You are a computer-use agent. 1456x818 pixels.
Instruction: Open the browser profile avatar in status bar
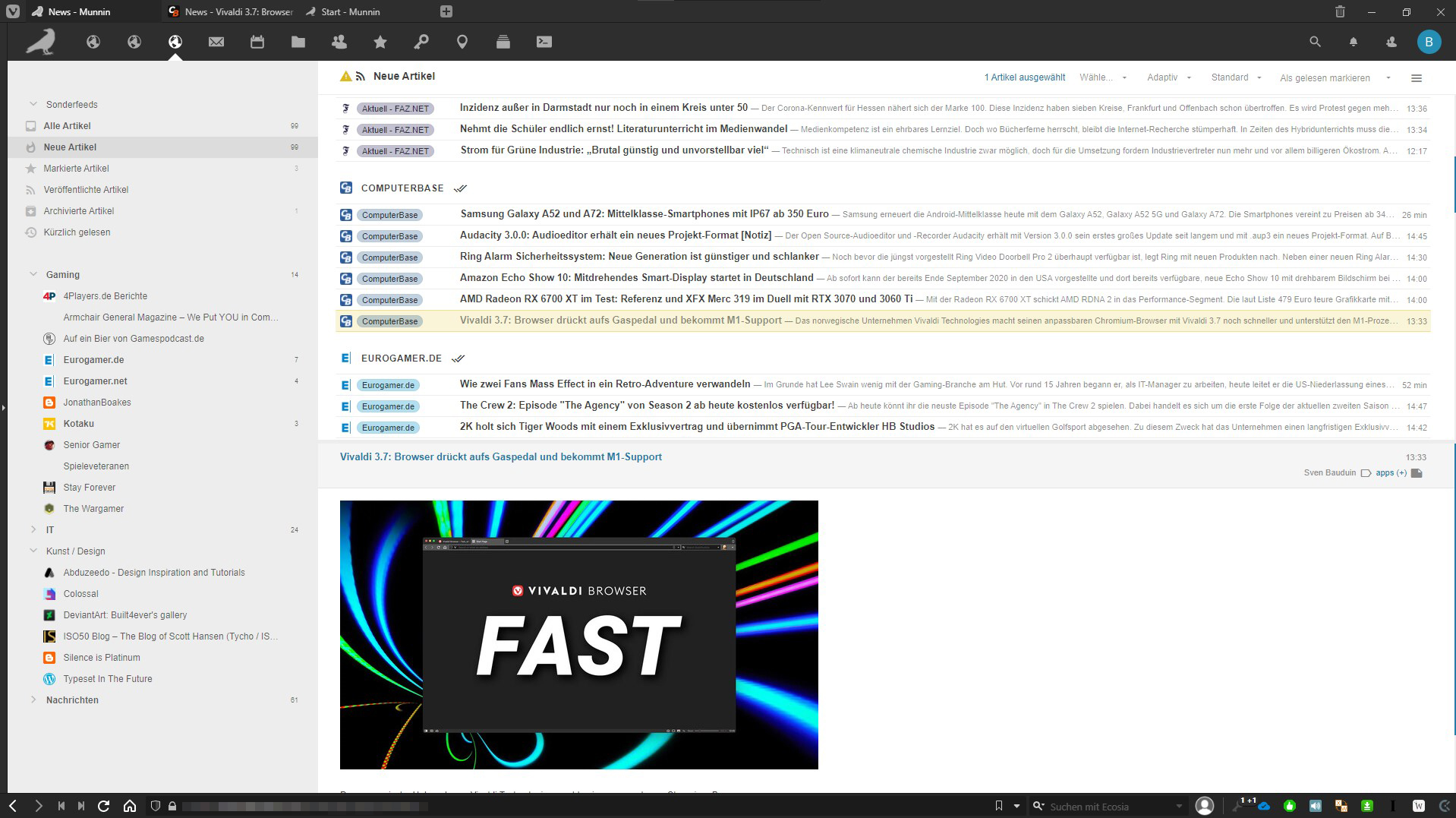pyautogui.click(x=1205, y=806)
